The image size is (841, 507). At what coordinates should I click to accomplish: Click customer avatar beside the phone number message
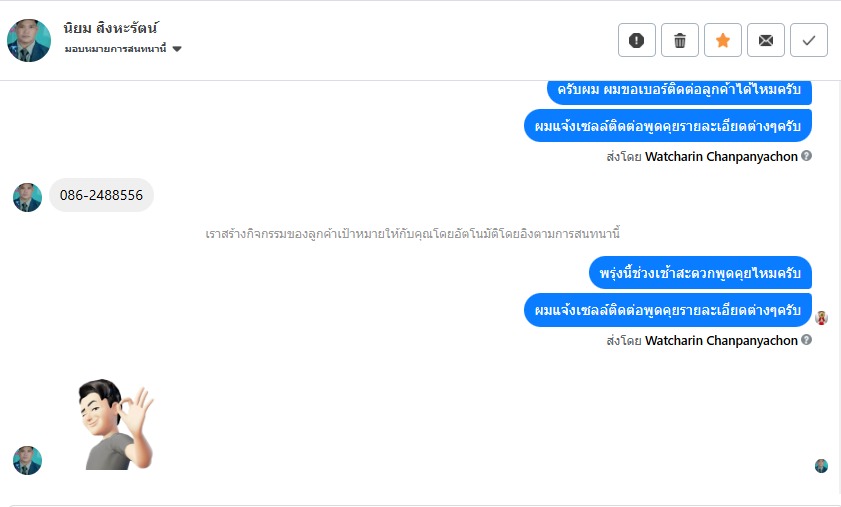point(27,197)
